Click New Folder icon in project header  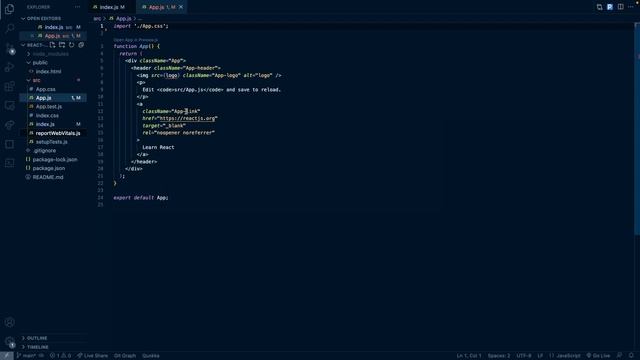click(62, 45)
